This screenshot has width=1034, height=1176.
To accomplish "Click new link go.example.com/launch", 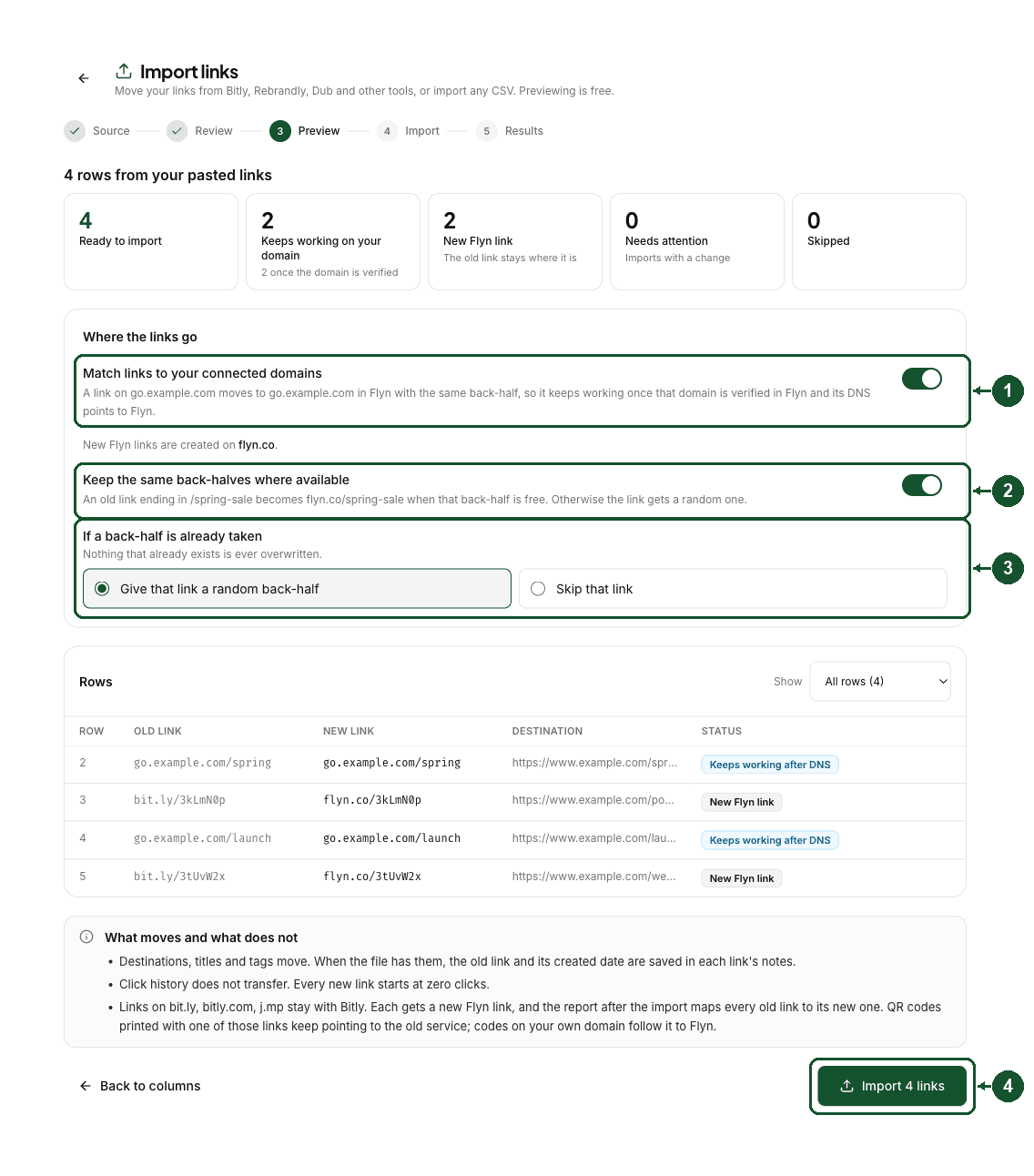I will point(392,838).
